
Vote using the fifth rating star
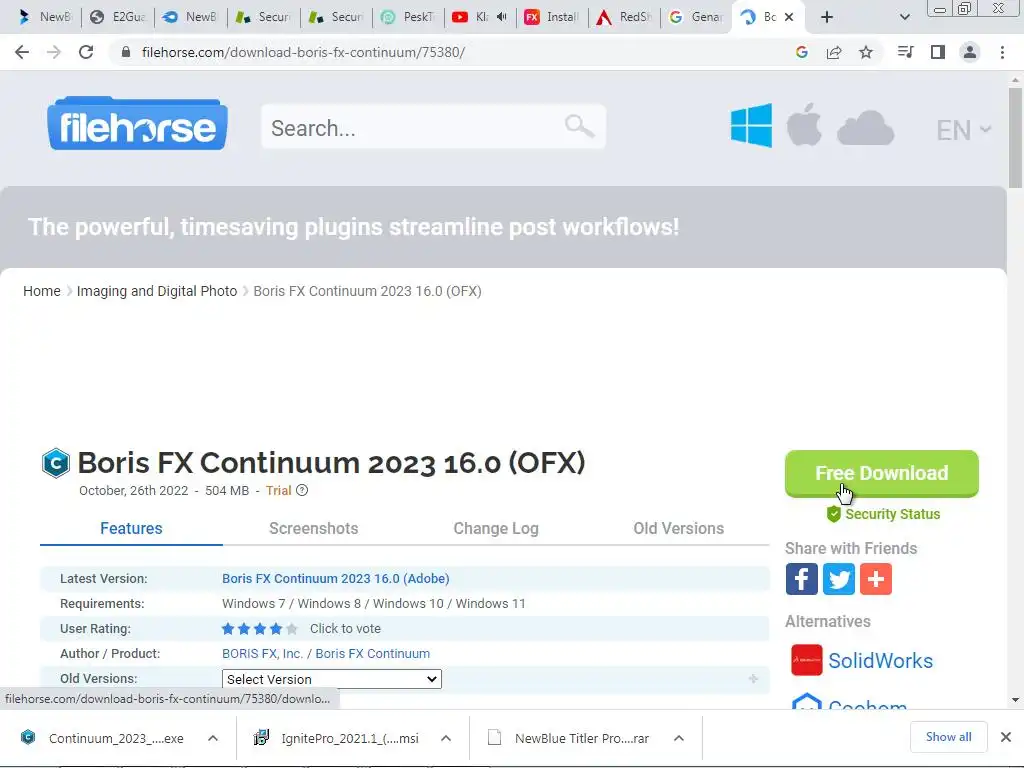click(x=292, y=629)
